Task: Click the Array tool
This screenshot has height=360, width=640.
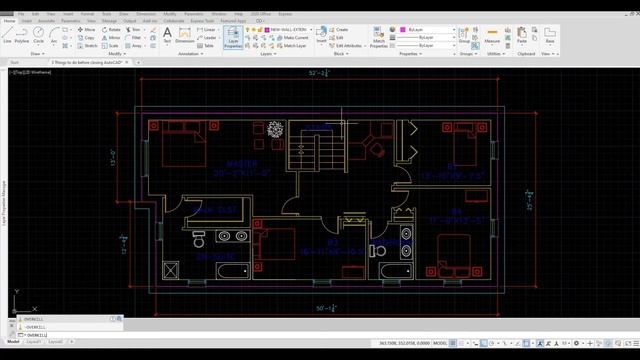Action: (x=133, y=46)
